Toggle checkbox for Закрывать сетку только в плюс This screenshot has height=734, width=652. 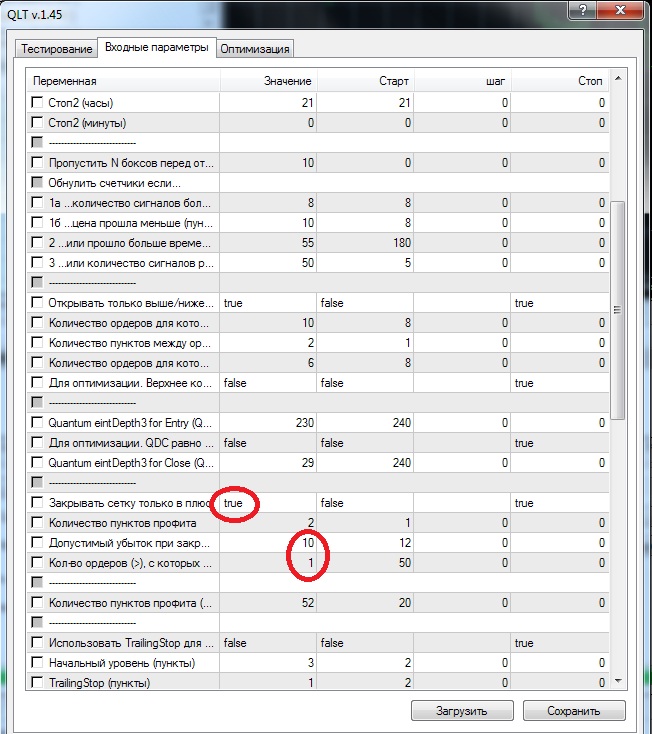point(37,503)
